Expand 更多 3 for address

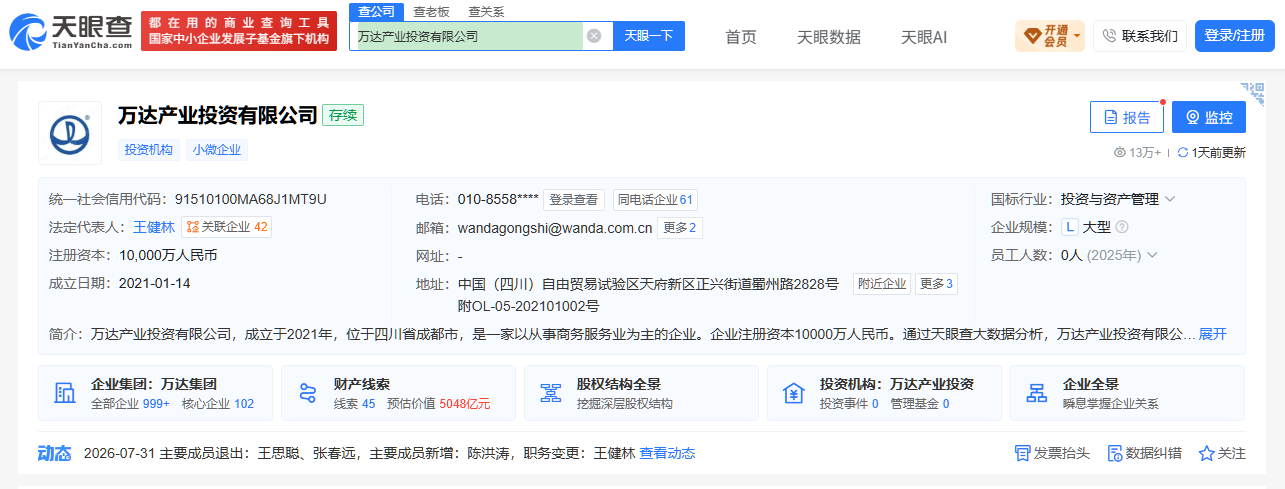(x=937, y=284)
